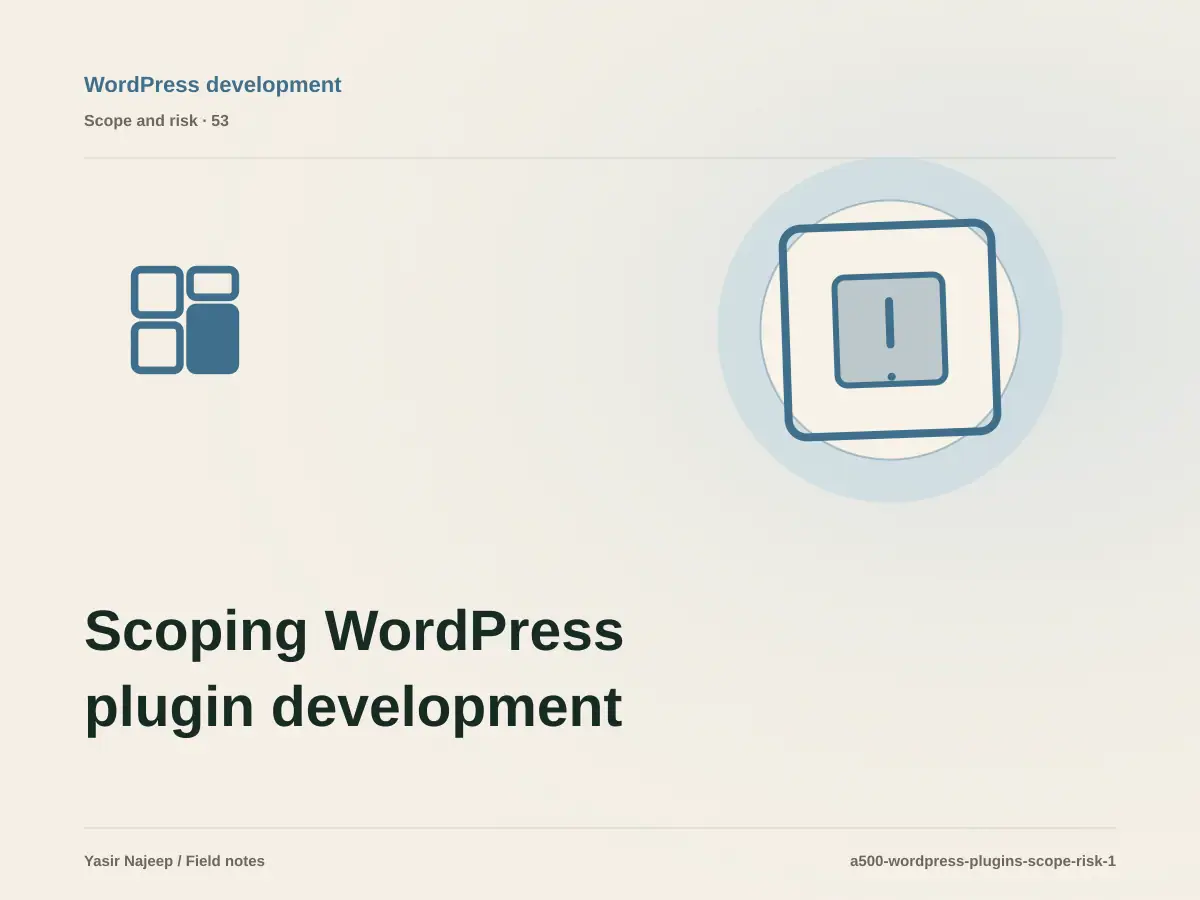The height and width of the screenshot is (900, 1200).
Task: Click the dashboard grid blocks icon
Action: pos(185,320)
